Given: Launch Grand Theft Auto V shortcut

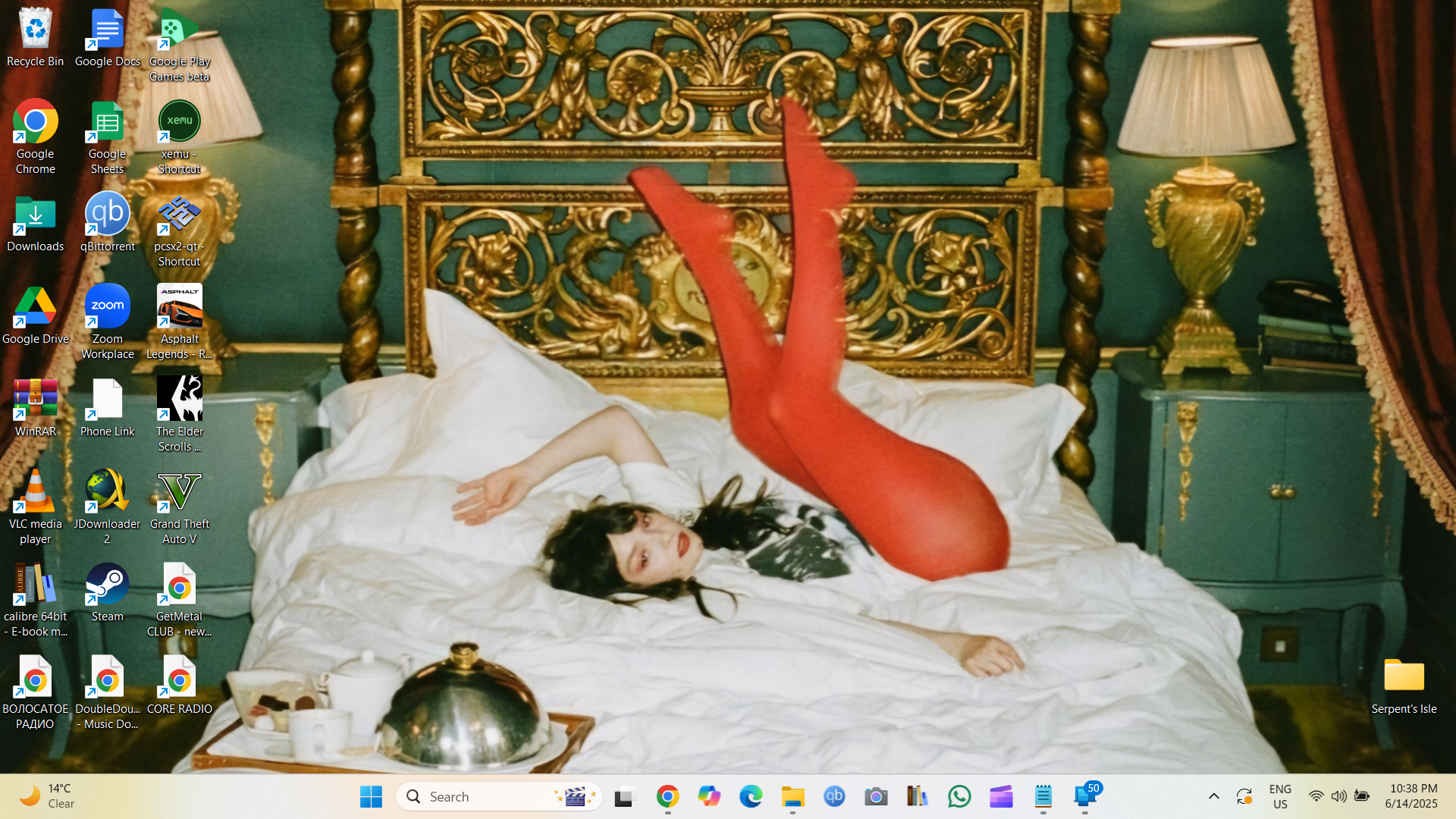Looking at the screenshot, I should click(x=179, y=508).
